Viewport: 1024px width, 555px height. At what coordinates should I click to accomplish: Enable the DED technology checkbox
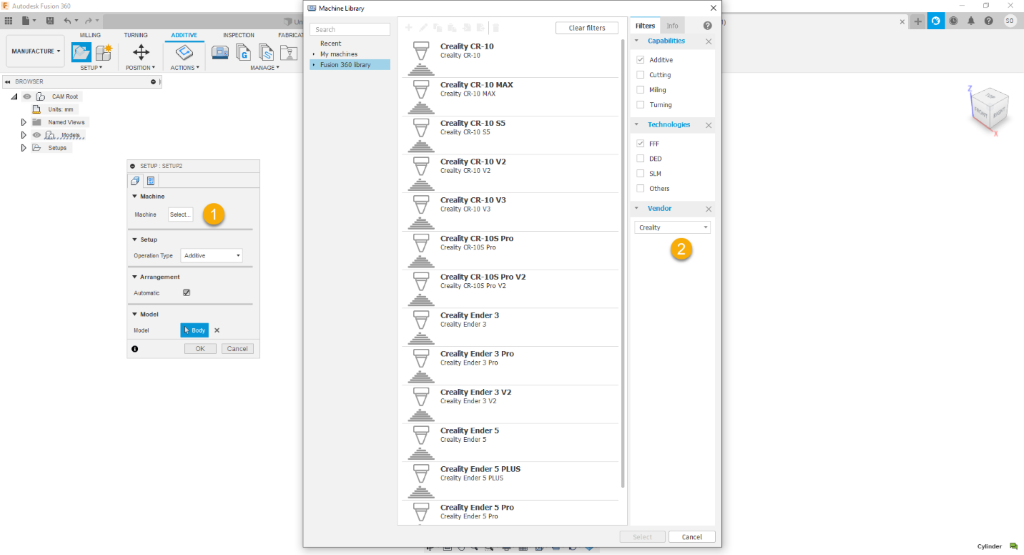pos(640,158)
